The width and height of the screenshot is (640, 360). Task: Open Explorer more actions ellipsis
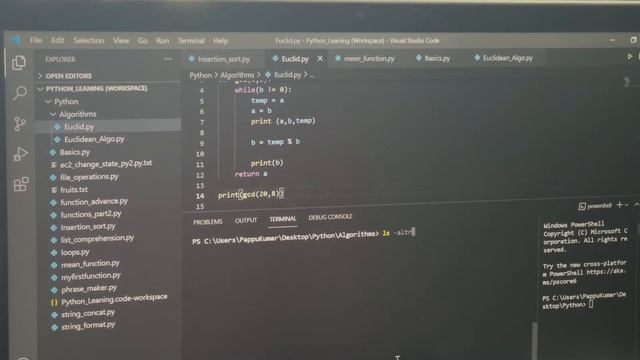coord(168,59)
